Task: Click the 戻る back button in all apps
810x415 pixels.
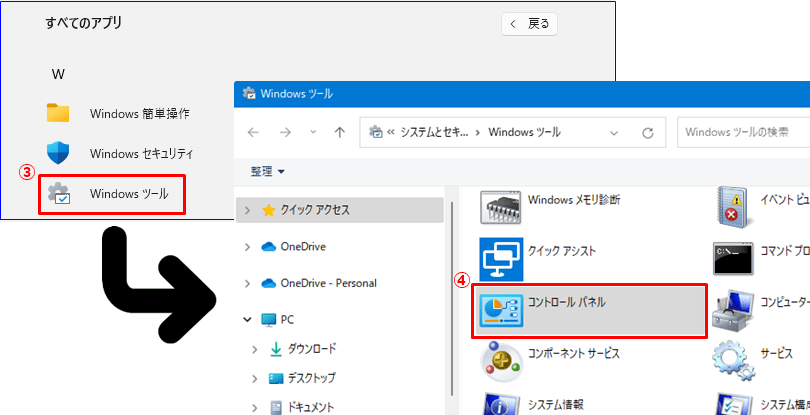Action: [x=529, y=24]
